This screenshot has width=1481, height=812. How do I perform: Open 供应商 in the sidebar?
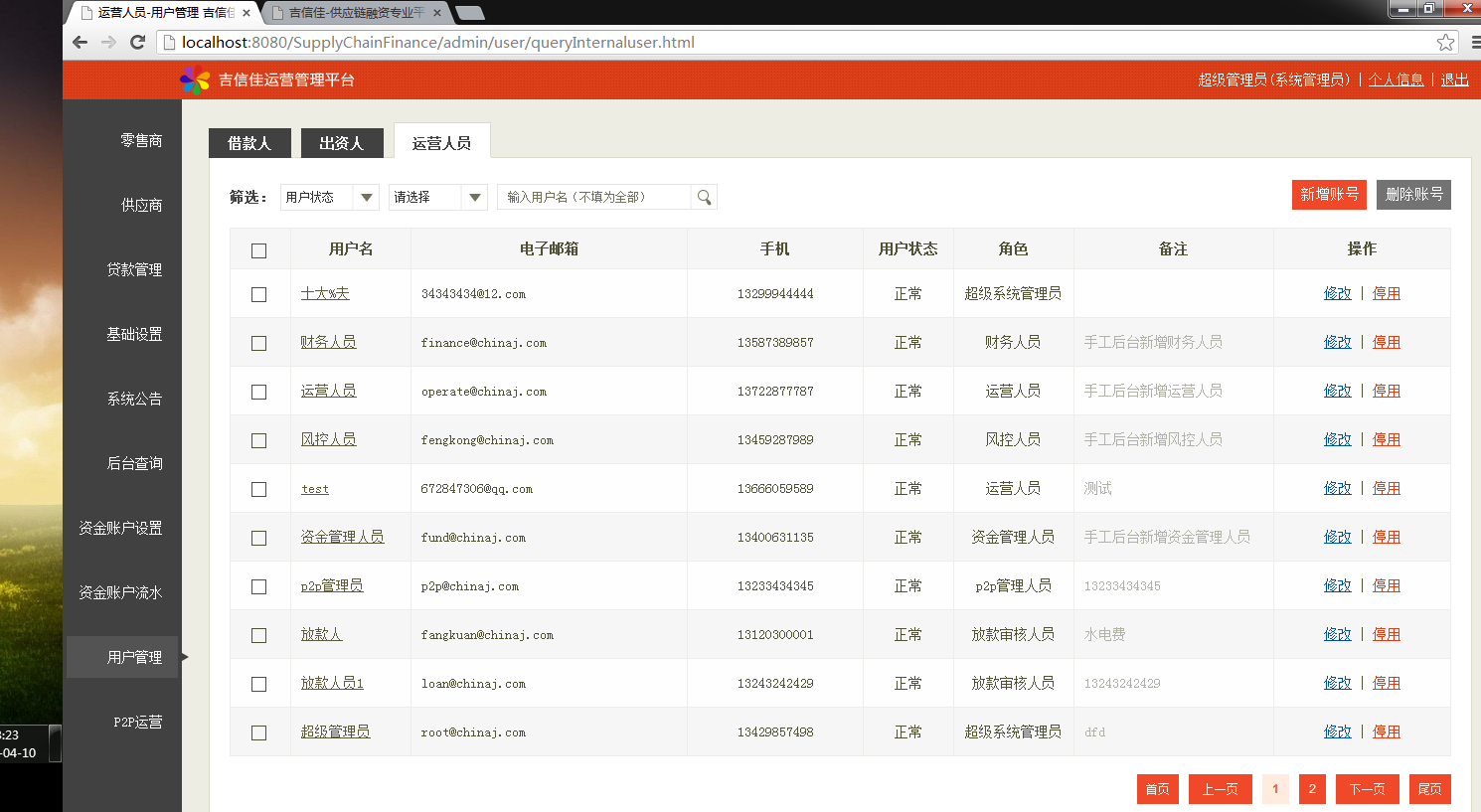point(141,205)
